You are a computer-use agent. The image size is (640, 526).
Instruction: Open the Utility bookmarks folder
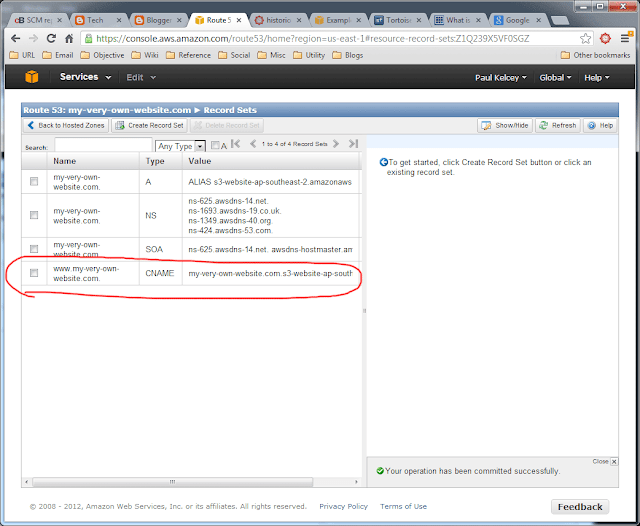coord(309,55)
